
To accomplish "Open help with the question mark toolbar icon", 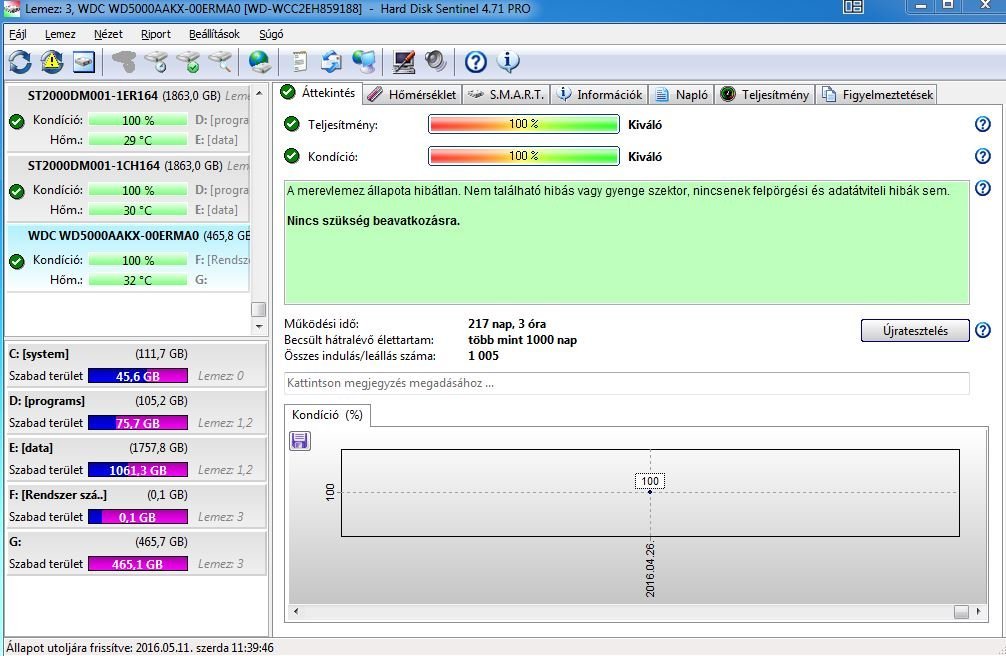I will (475, 62).
